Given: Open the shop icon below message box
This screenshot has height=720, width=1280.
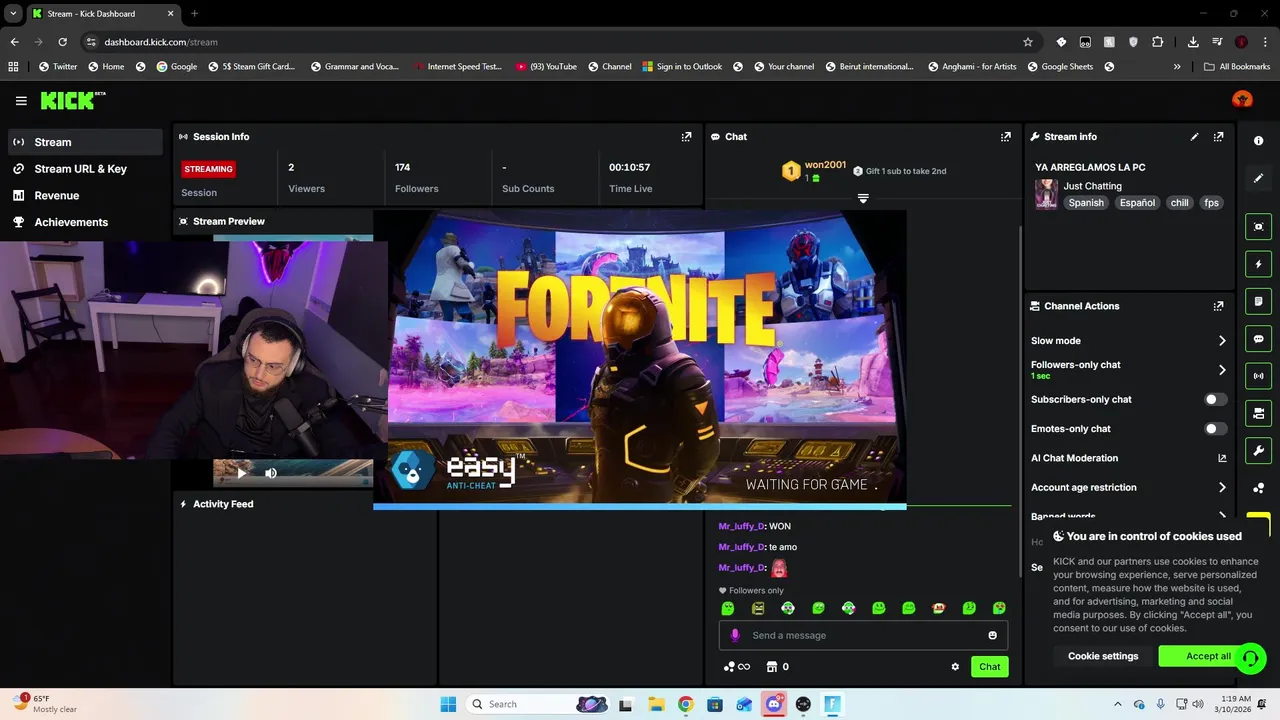Looking at the screenshot, I should coord(772,667).
